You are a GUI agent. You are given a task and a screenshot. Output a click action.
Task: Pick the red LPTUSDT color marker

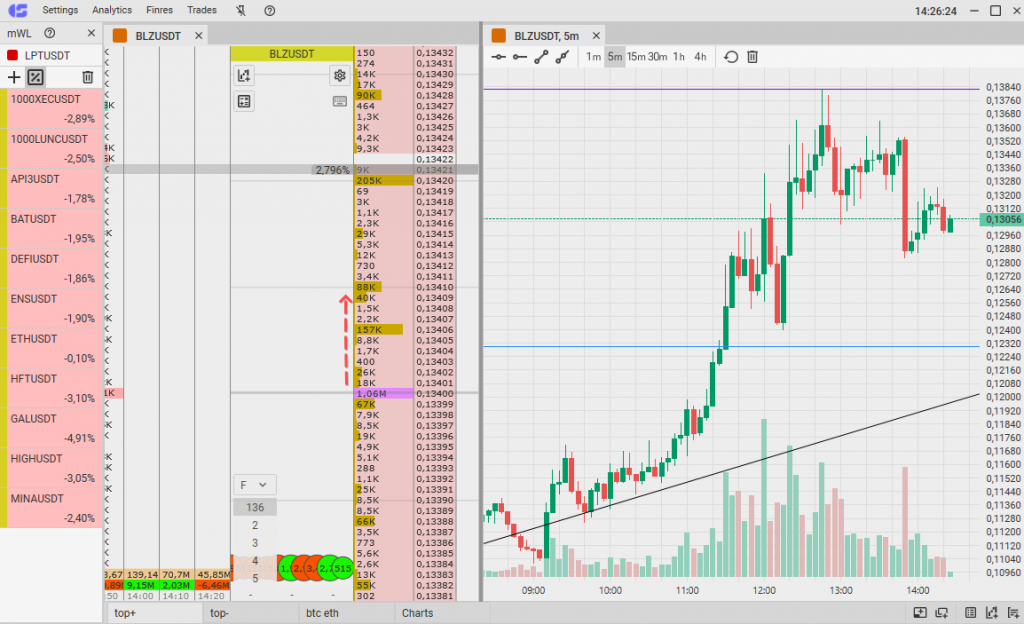13,54
